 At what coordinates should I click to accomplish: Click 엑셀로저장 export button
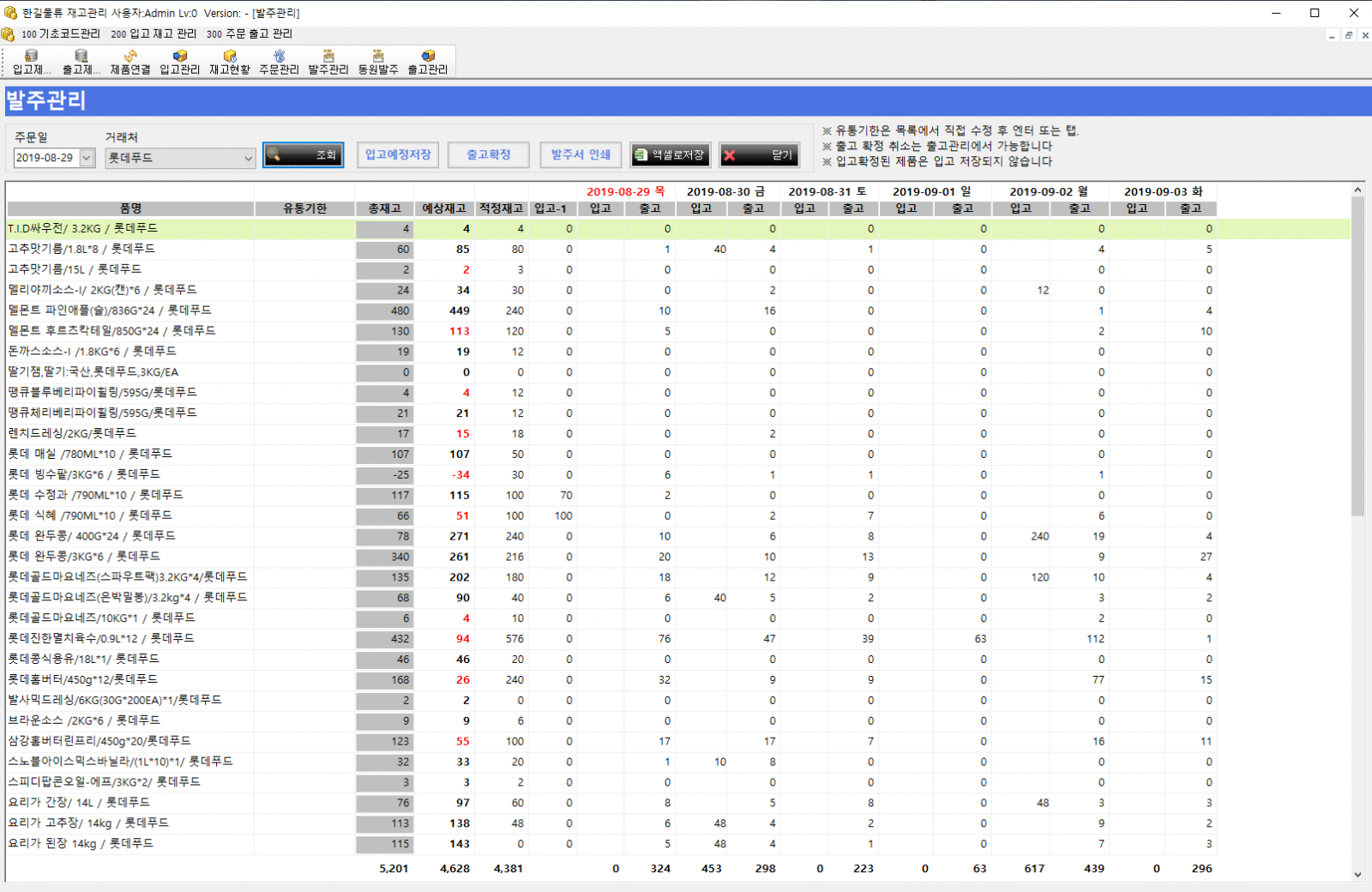[x=670, y=155]
